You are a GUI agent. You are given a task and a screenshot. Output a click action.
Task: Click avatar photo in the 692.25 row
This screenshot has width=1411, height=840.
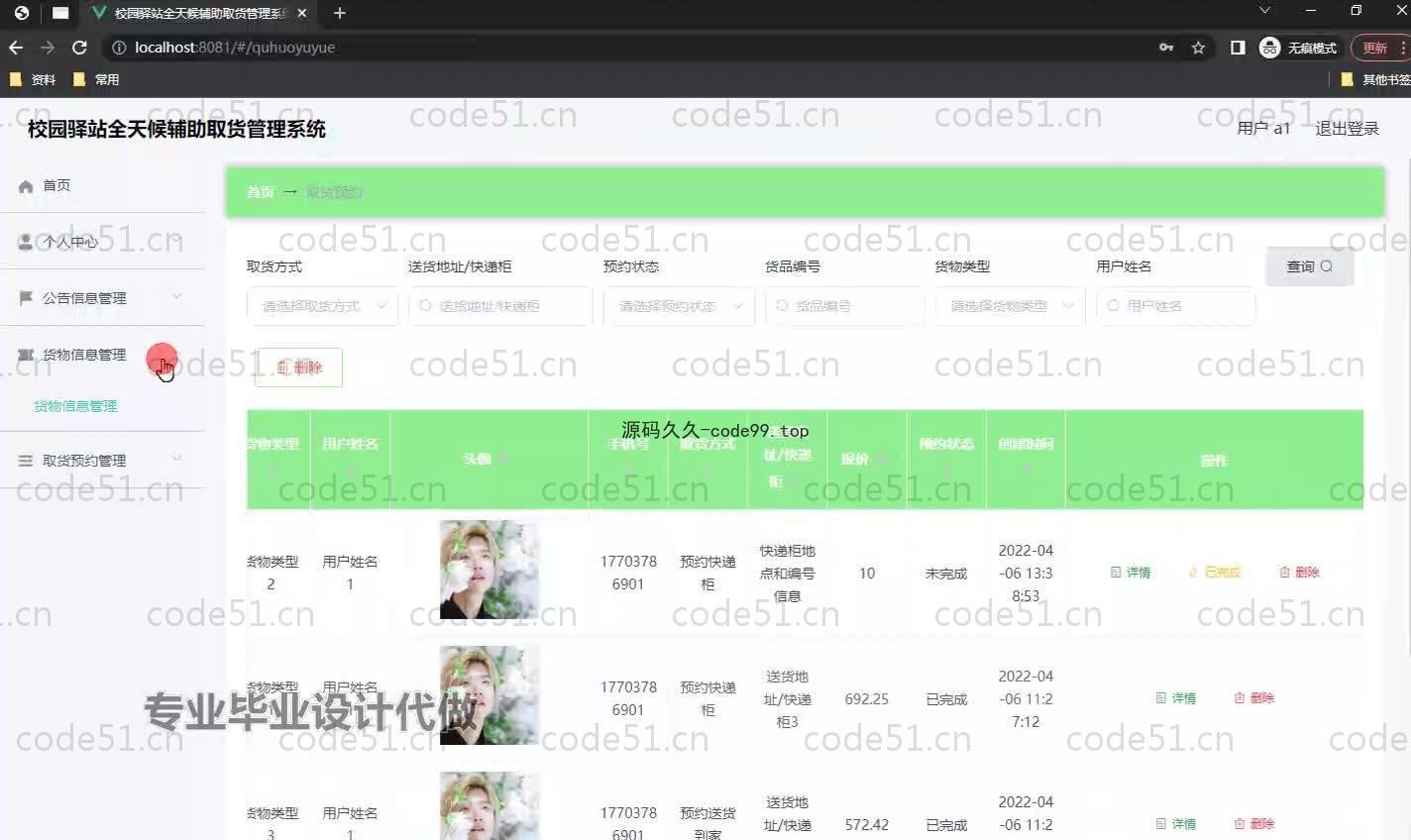click(489, 695)
